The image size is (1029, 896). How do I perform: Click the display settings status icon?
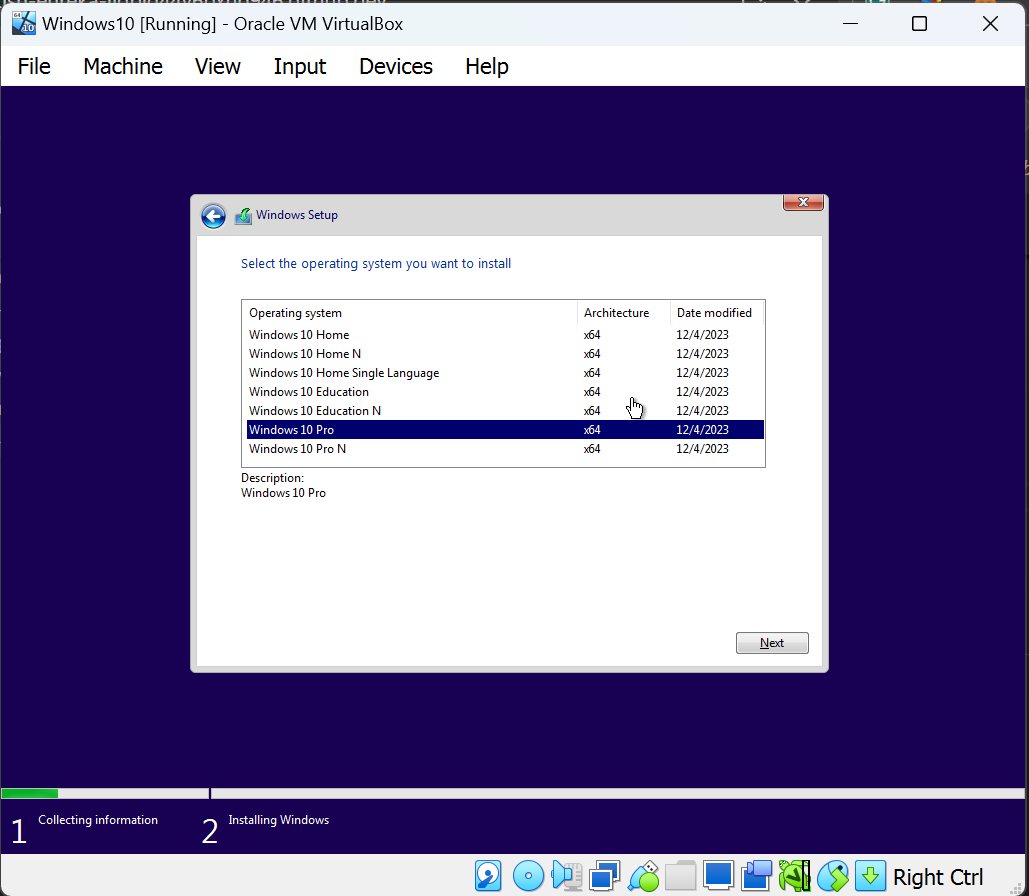point(719,876)
